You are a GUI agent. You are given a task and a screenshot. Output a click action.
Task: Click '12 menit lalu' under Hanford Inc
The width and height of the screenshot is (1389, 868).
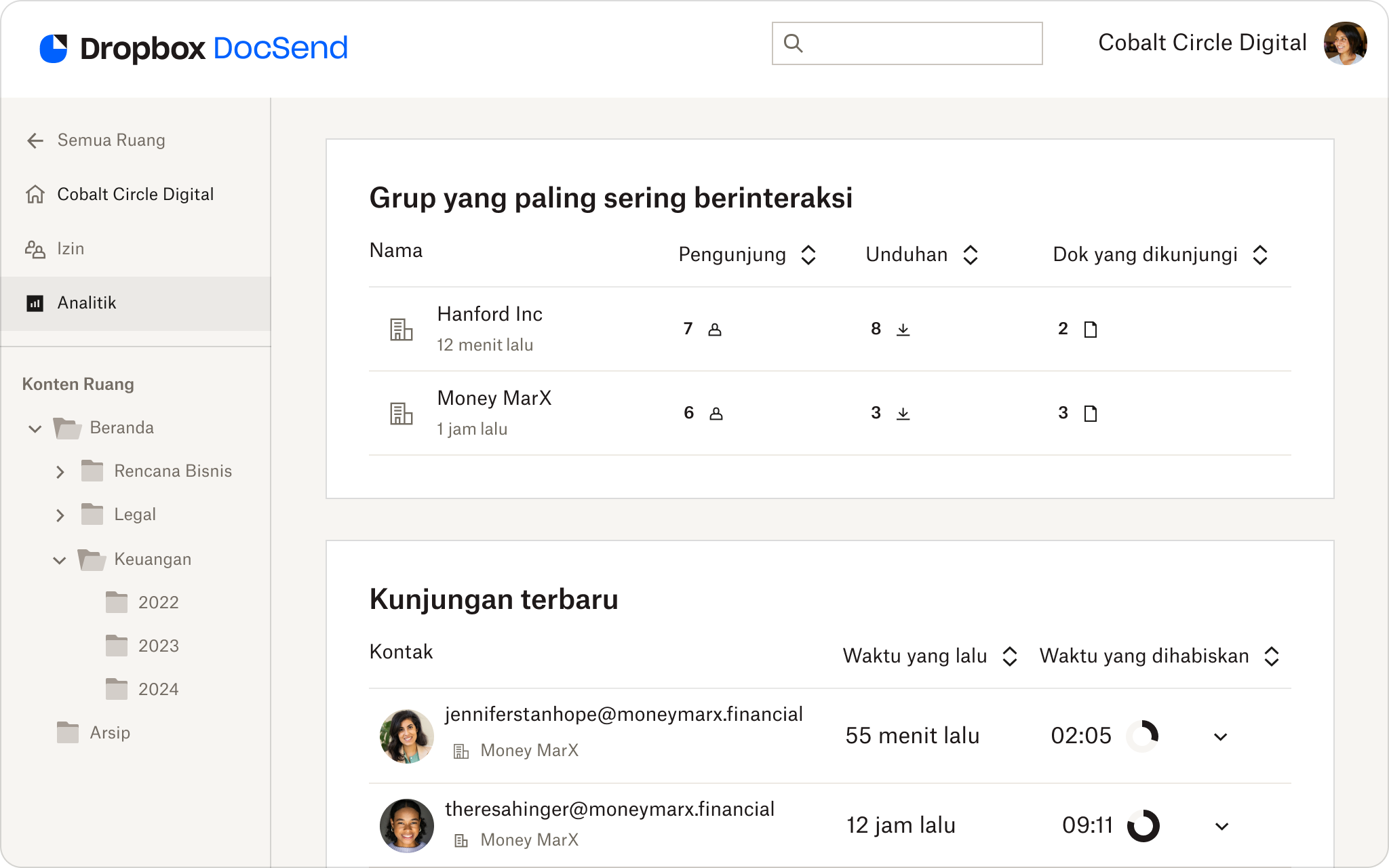[485, 345]
